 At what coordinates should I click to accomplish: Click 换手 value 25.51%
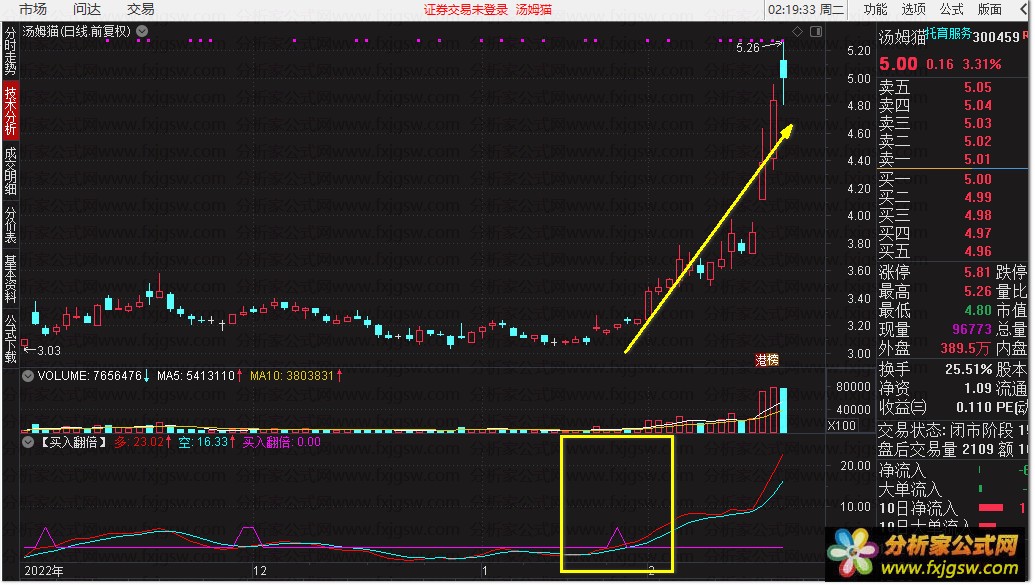[x=969, y=369]
